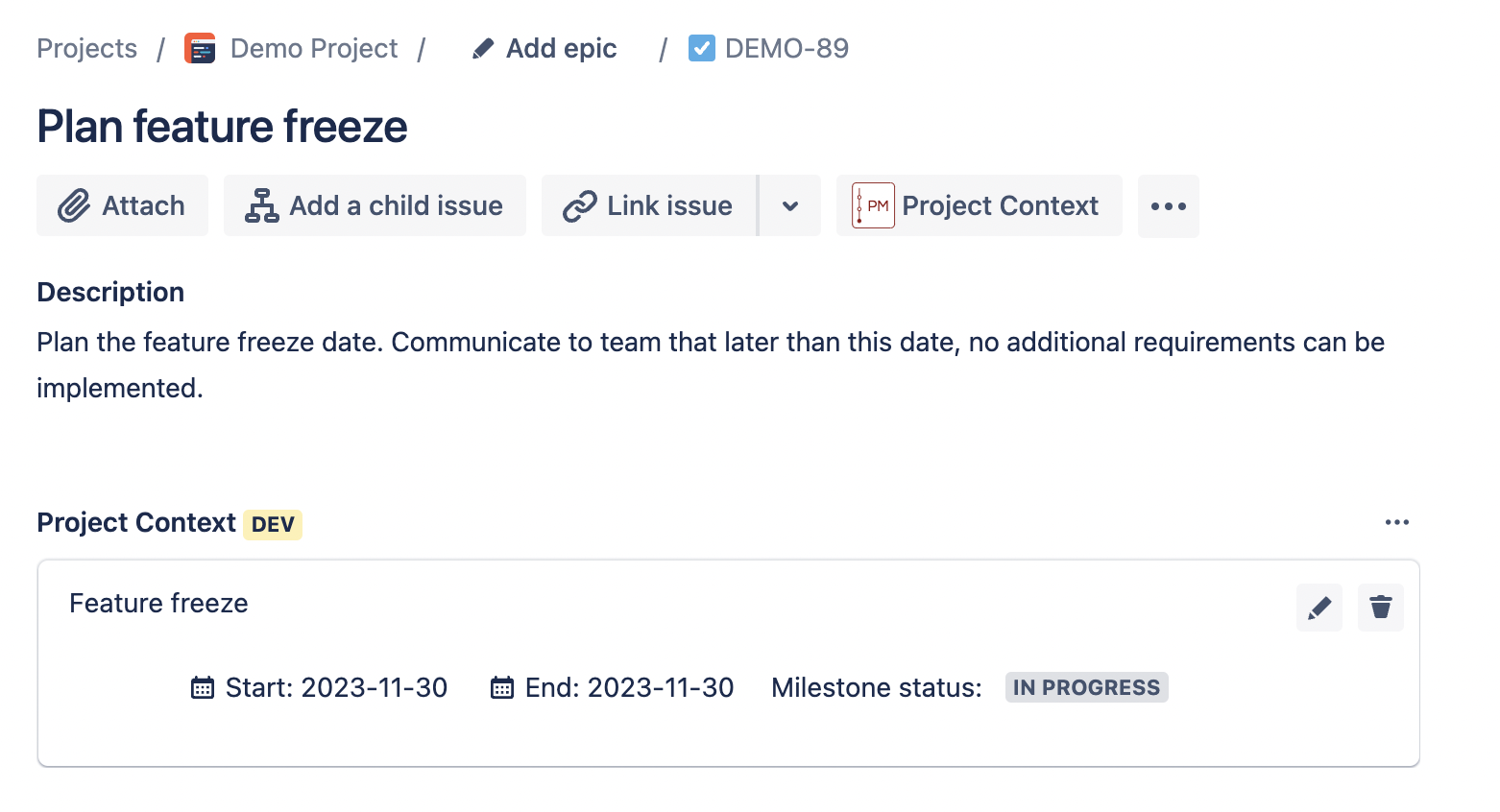Click the milestone start date calendar icon
1500x812 pixels.
(203, 687)
